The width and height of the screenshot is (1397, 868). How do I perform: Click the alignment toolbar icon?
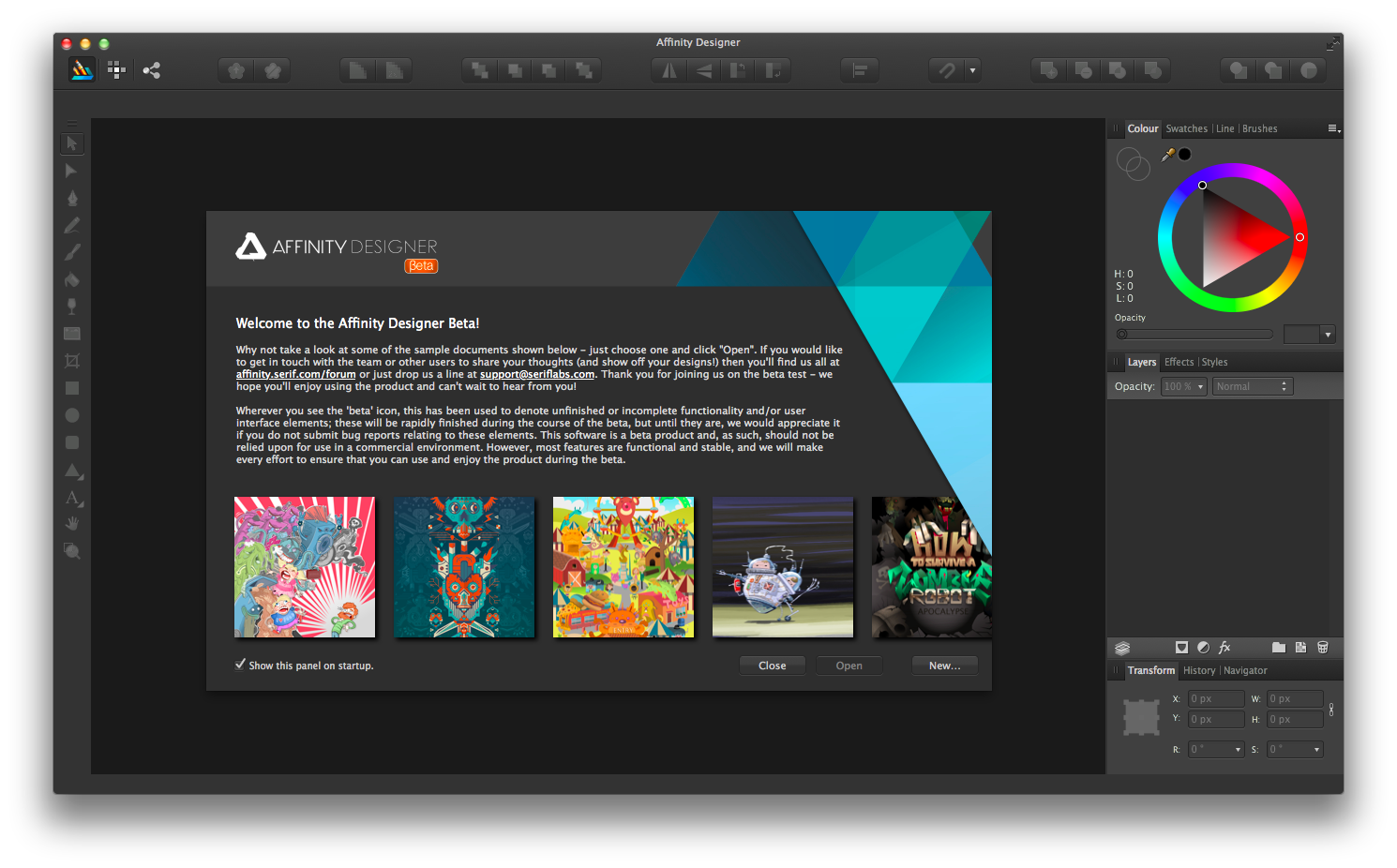pos(860,70)
